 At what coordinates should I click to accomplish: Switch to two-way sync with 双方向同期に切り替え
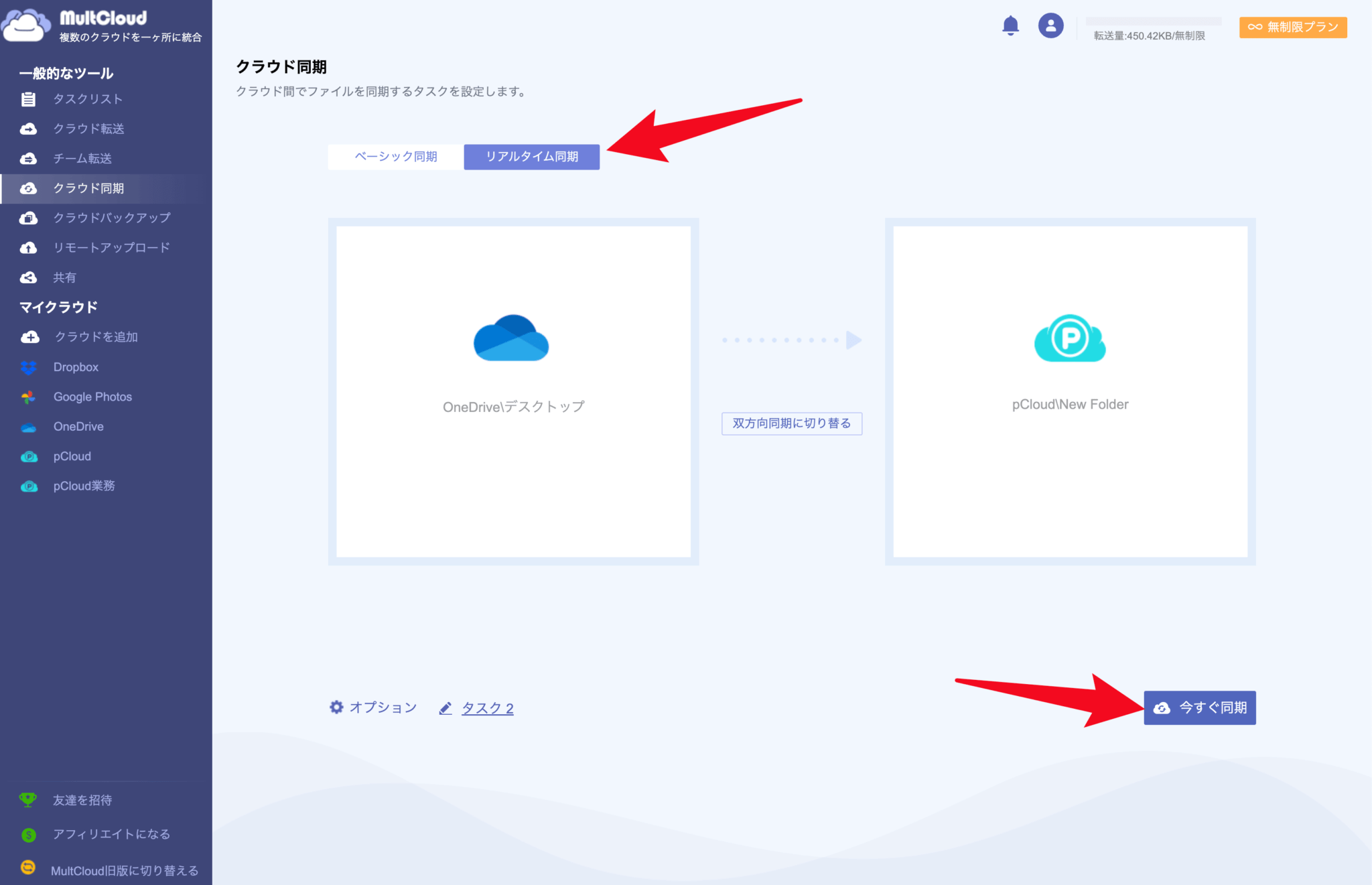791,423
